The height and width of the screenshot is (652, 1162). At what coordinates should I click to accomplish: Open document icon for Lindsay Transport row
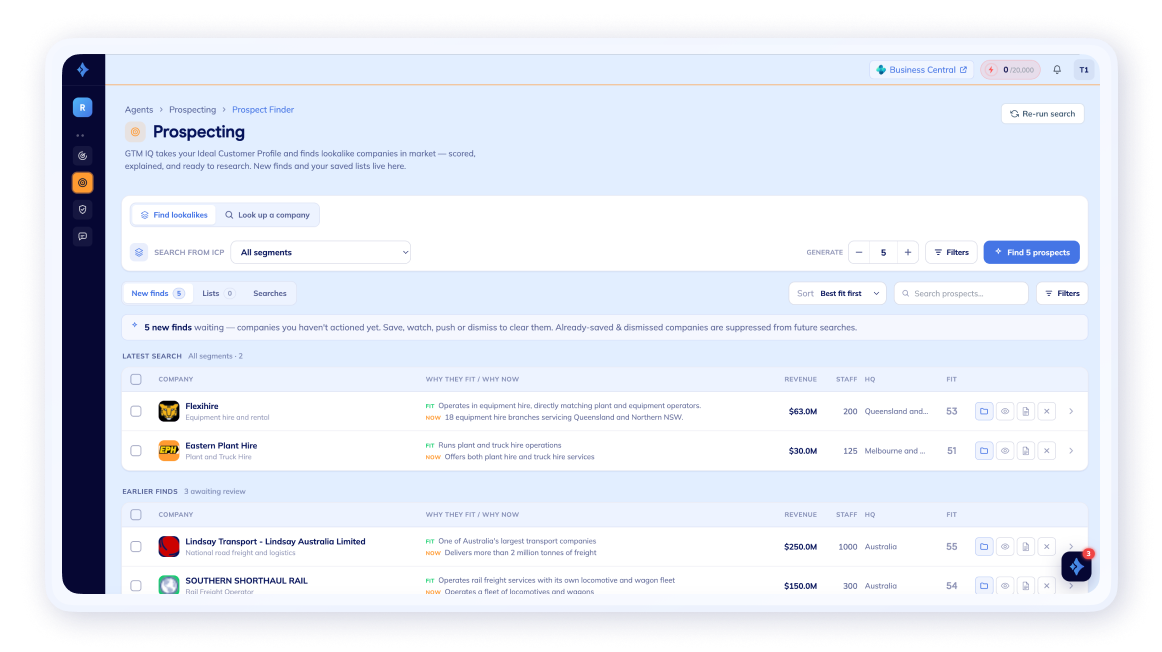click(1026, 547)
